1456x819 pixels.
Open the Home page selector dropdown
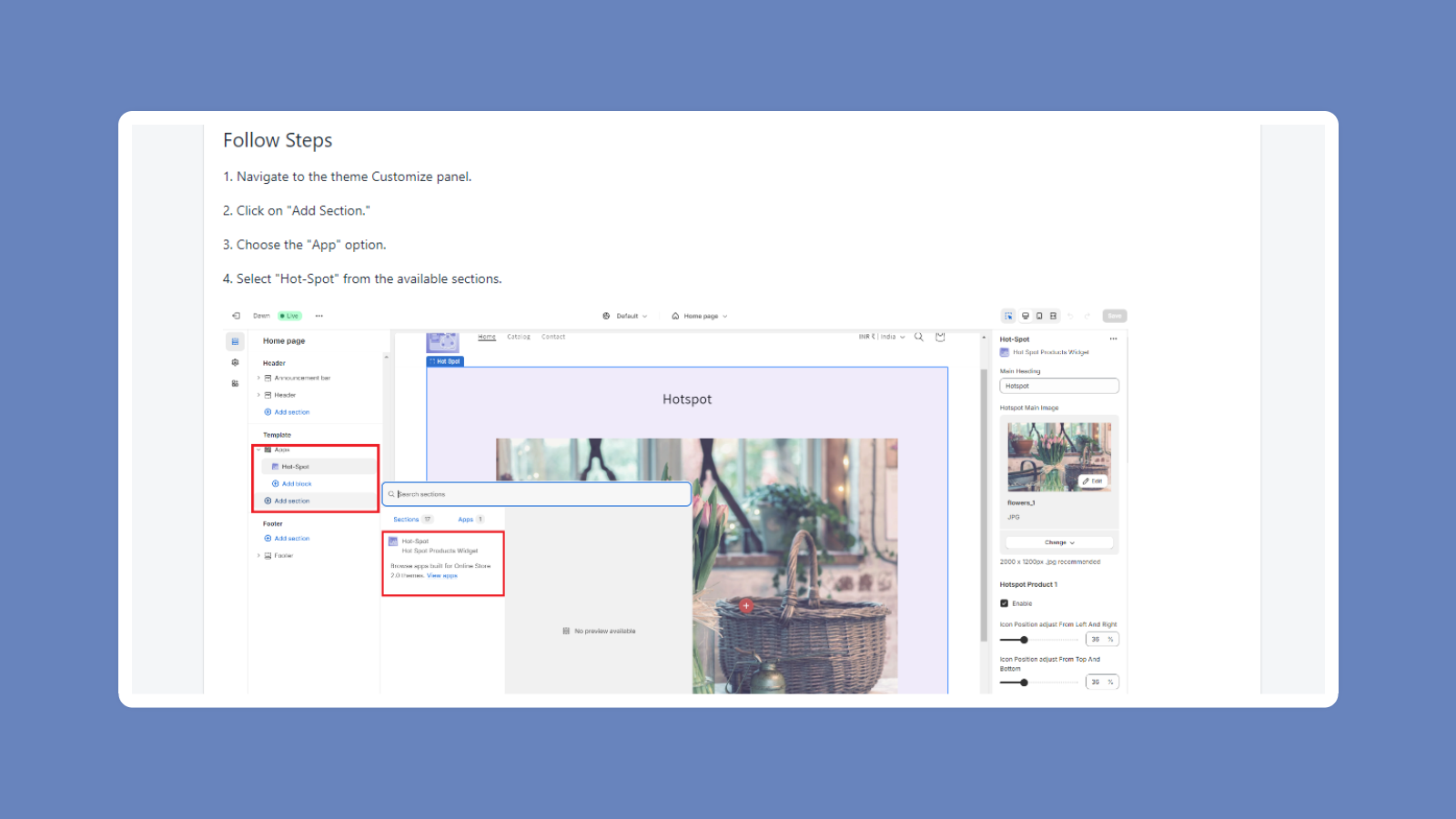pyautogui.click(x=701, y=316)
